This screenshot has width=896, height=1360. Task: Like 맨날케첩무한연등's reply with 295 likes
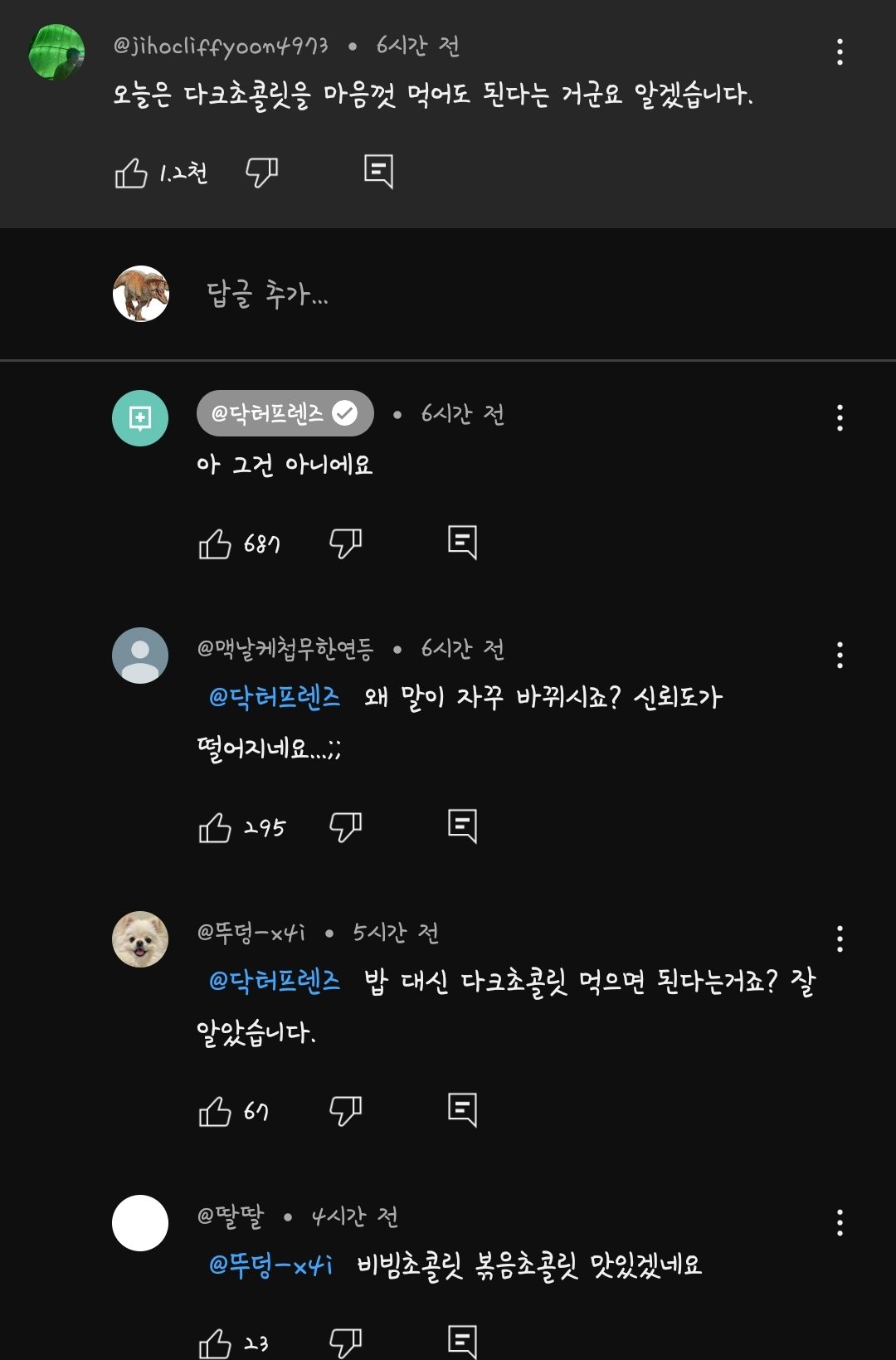point(215,827)
